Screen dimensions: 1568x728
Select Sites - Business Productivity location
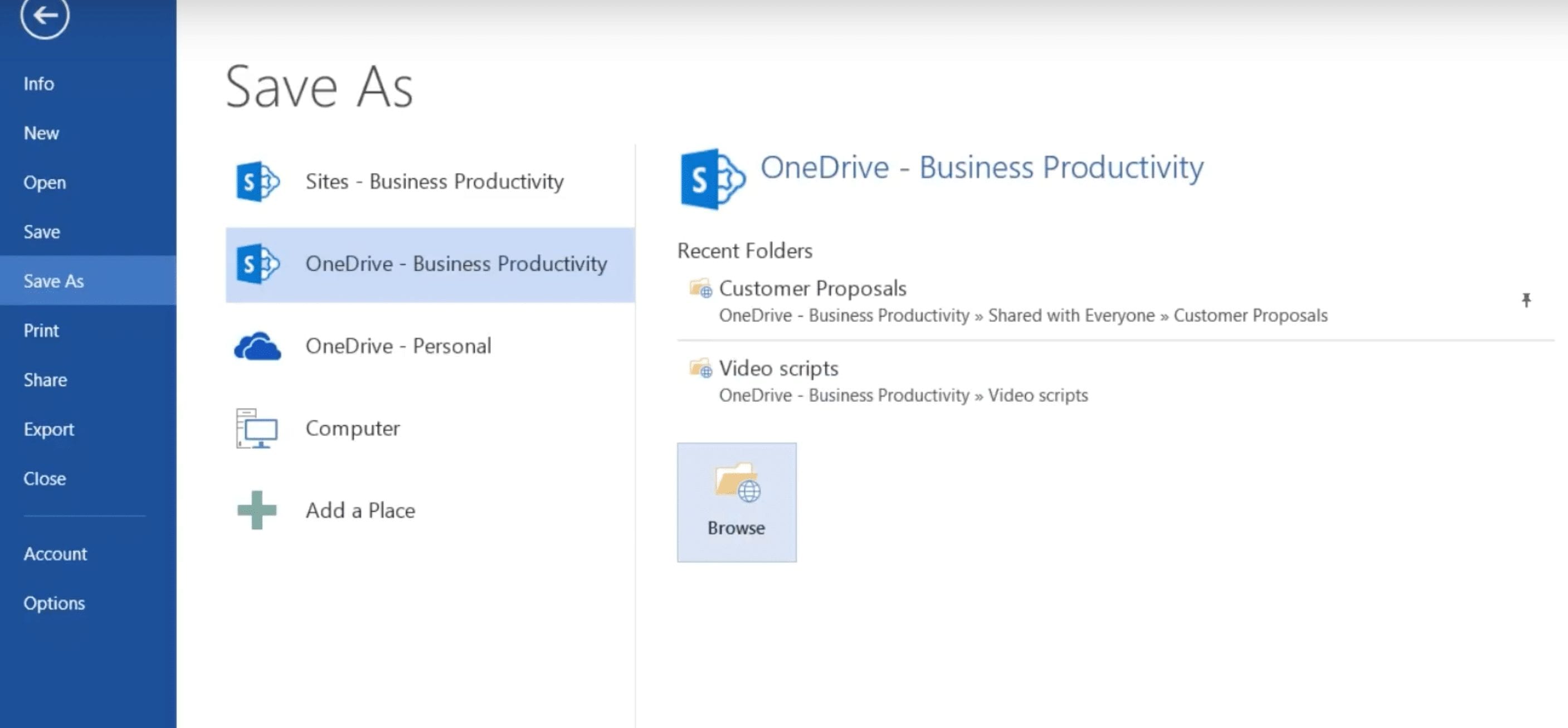pyautogui.click(x=430, y=181)
